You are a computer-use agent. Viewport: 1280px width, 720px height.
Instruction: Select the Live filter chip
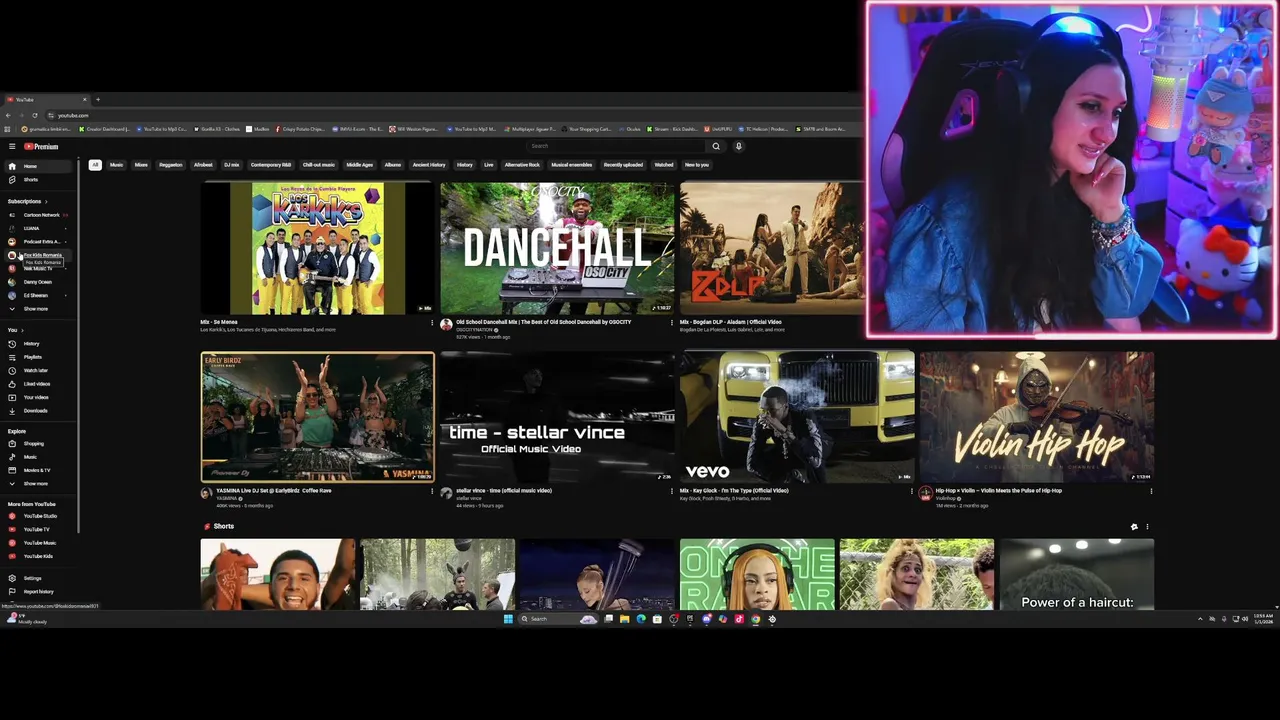(x=489, y=165)
